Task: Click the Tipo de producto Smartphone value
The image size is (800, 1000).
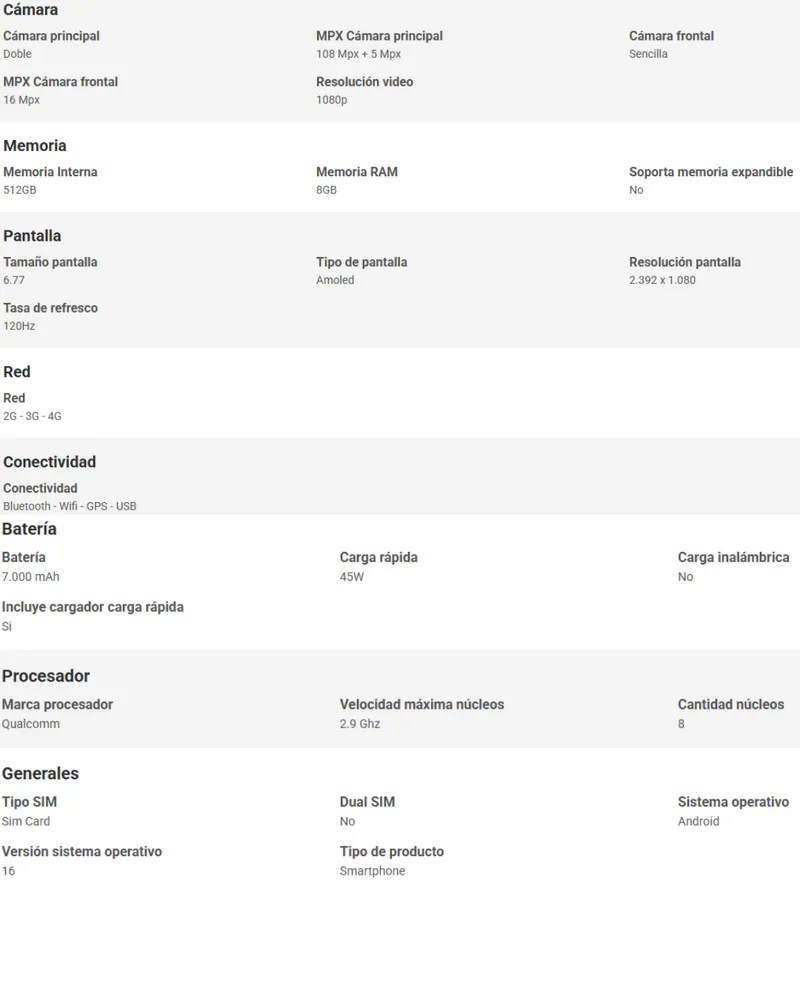Action: coord(373,871)
